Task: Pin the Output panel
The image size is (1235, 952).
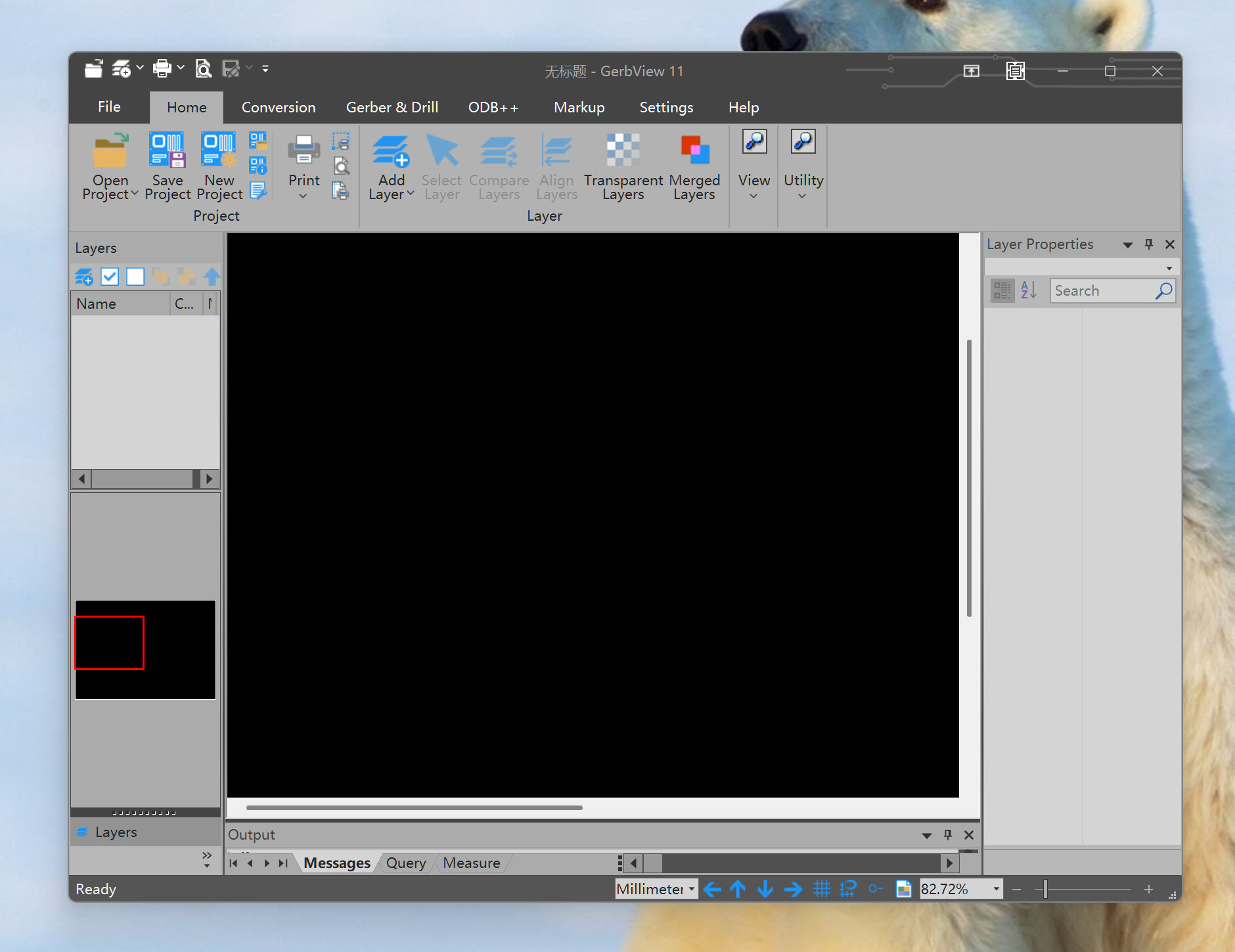Action: click(948, 834)
